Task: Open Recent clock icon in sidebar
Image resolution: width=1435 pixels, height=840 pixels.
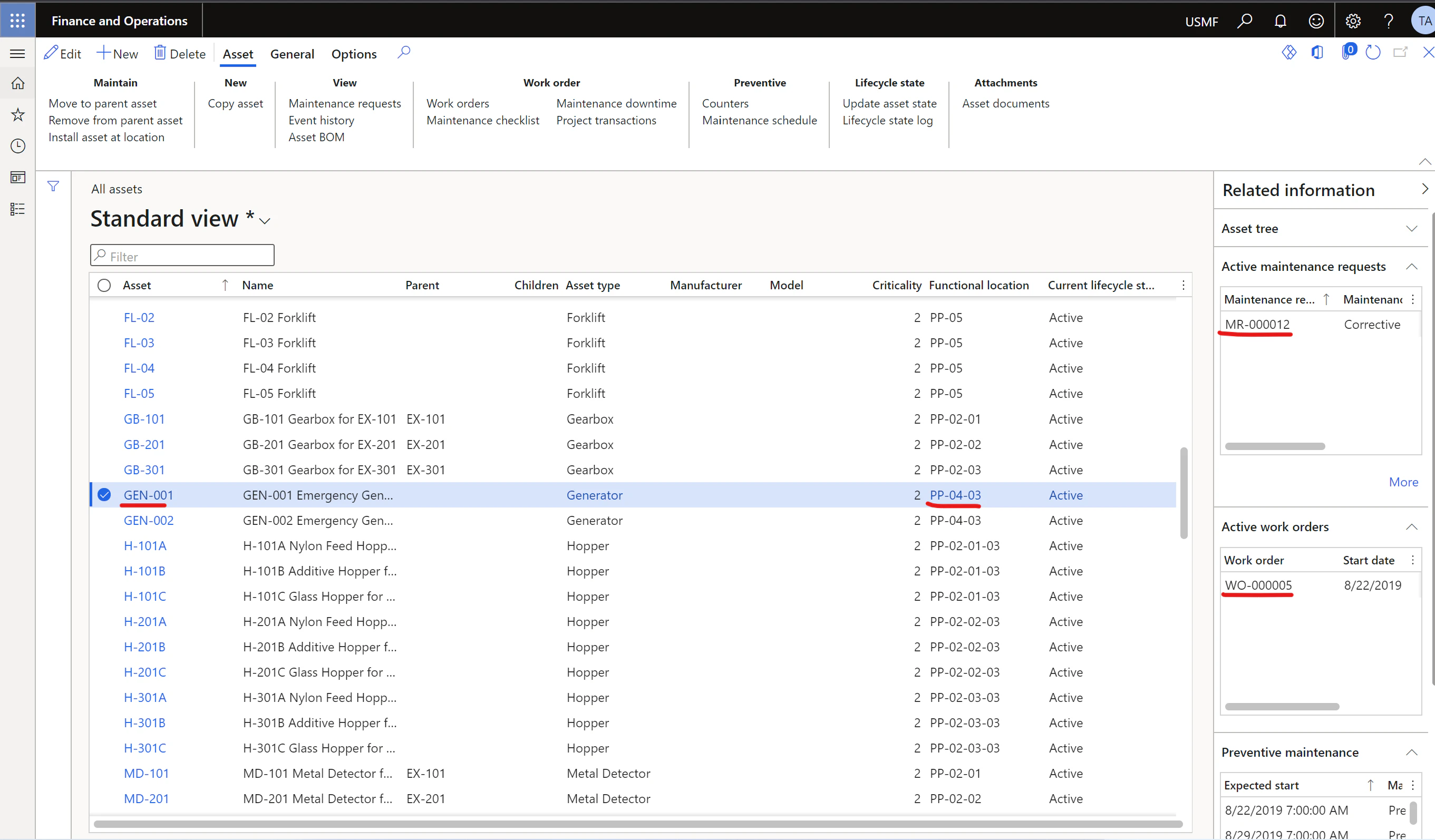Action: tap(17, 146)
